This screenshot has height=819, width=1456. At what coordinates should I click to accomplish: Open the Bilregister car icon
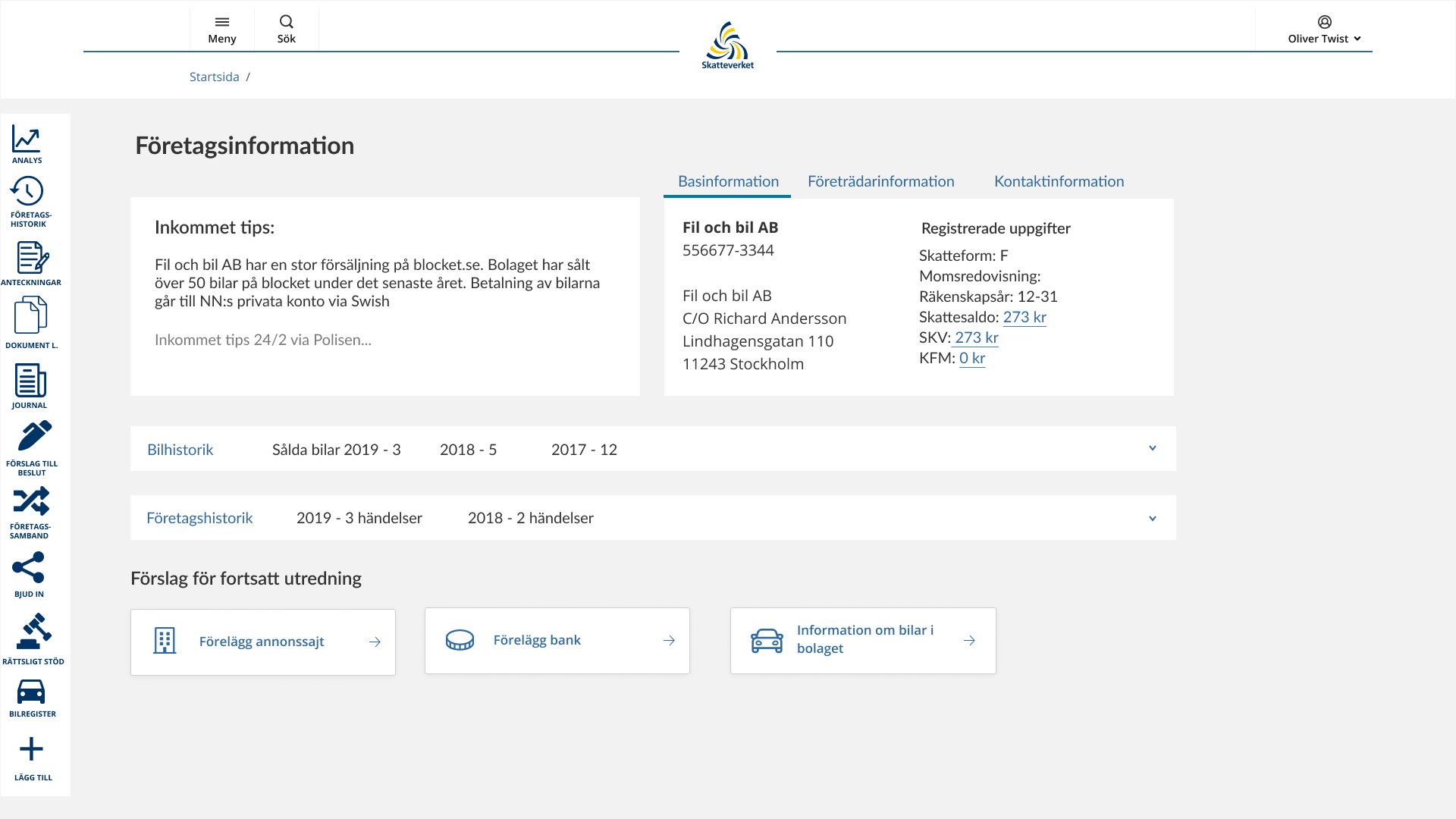tap(31, 692)
